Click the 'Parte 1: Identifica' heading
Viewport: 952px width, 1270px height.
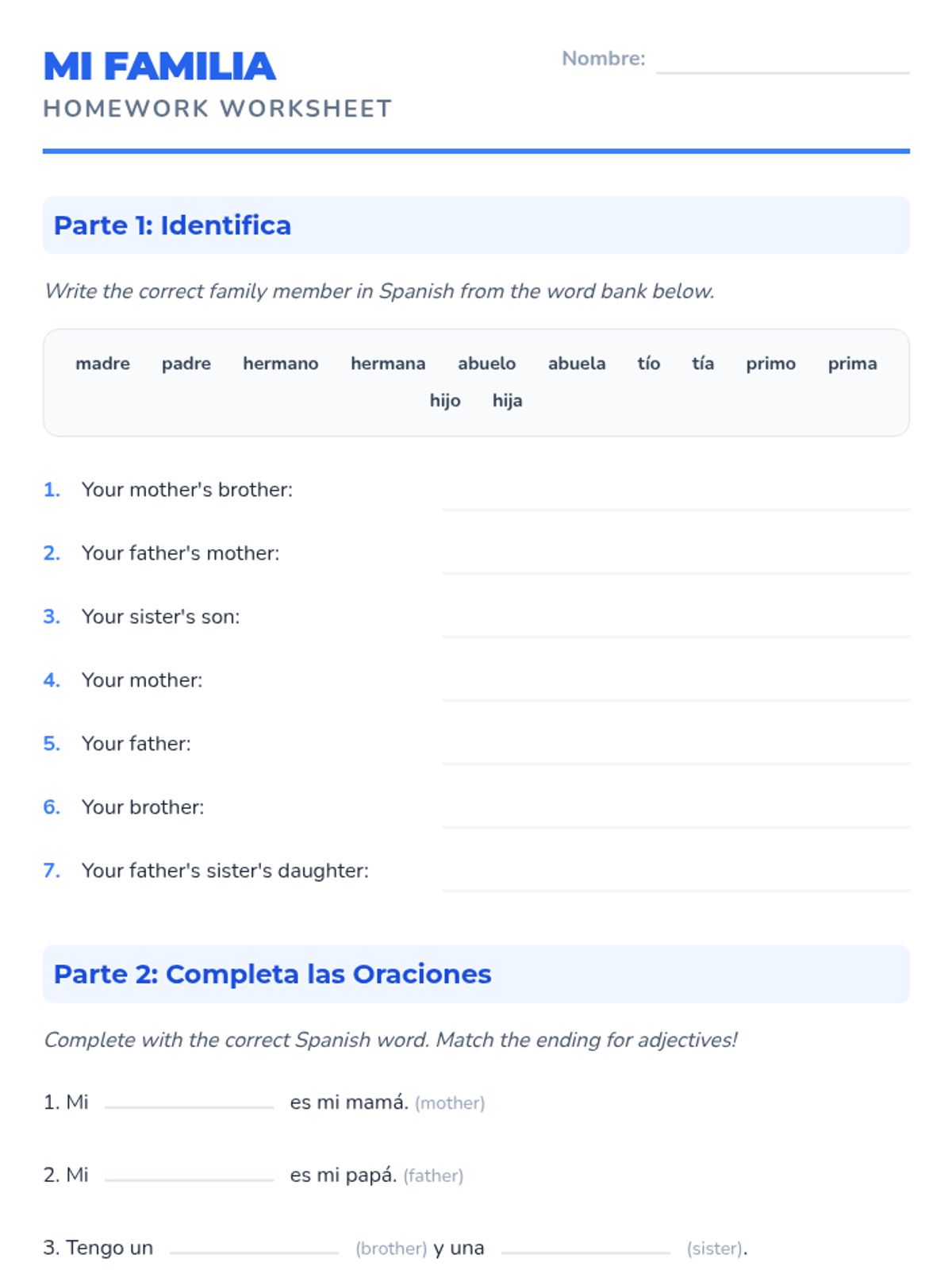tap(172, 225)
